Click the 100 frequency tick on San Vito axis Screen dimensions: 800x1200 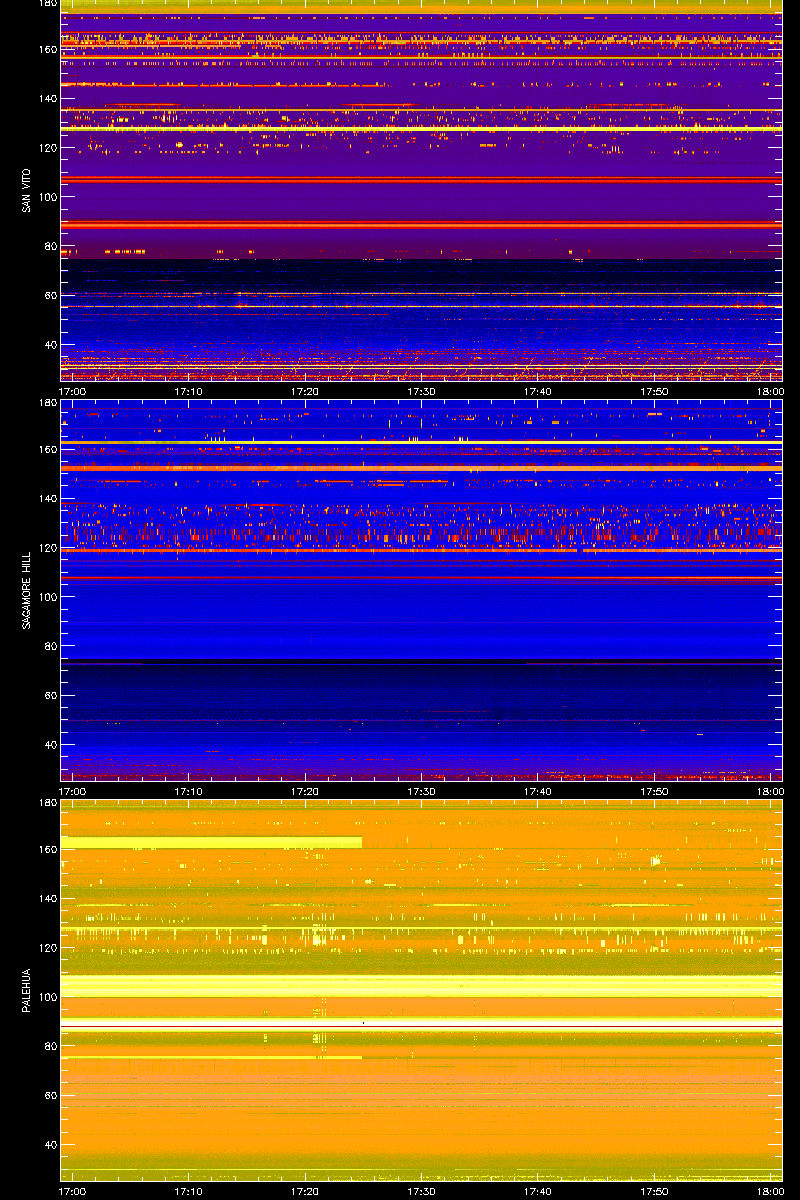coord(46,197)
